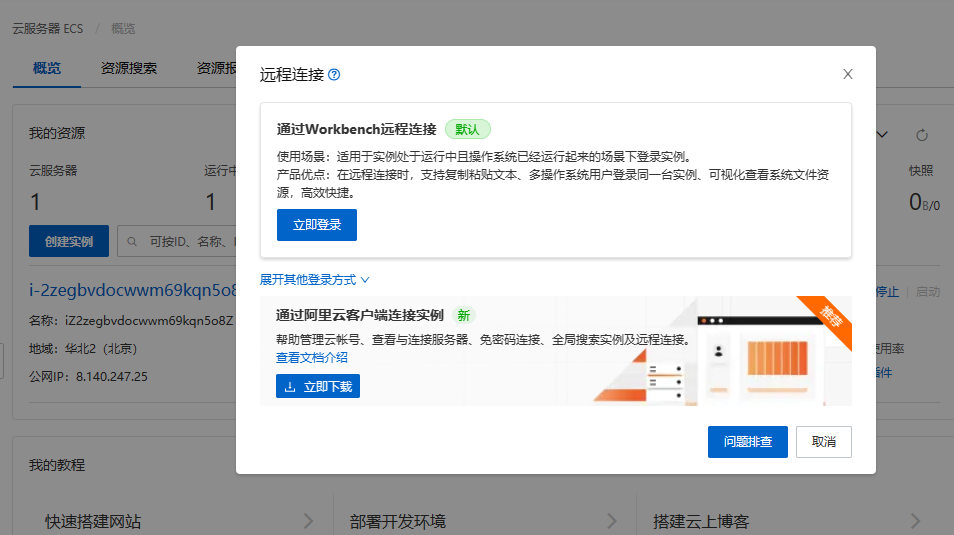Viewport: 954px width, 535px height.
Task: Click the 问题排查 button
Action: 747,442
